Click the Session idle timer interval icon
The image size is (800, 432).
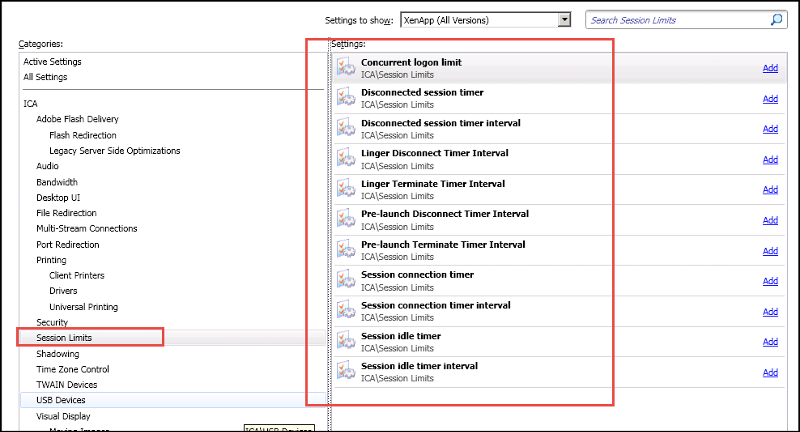pyautogui.click(x=346, y=371)
